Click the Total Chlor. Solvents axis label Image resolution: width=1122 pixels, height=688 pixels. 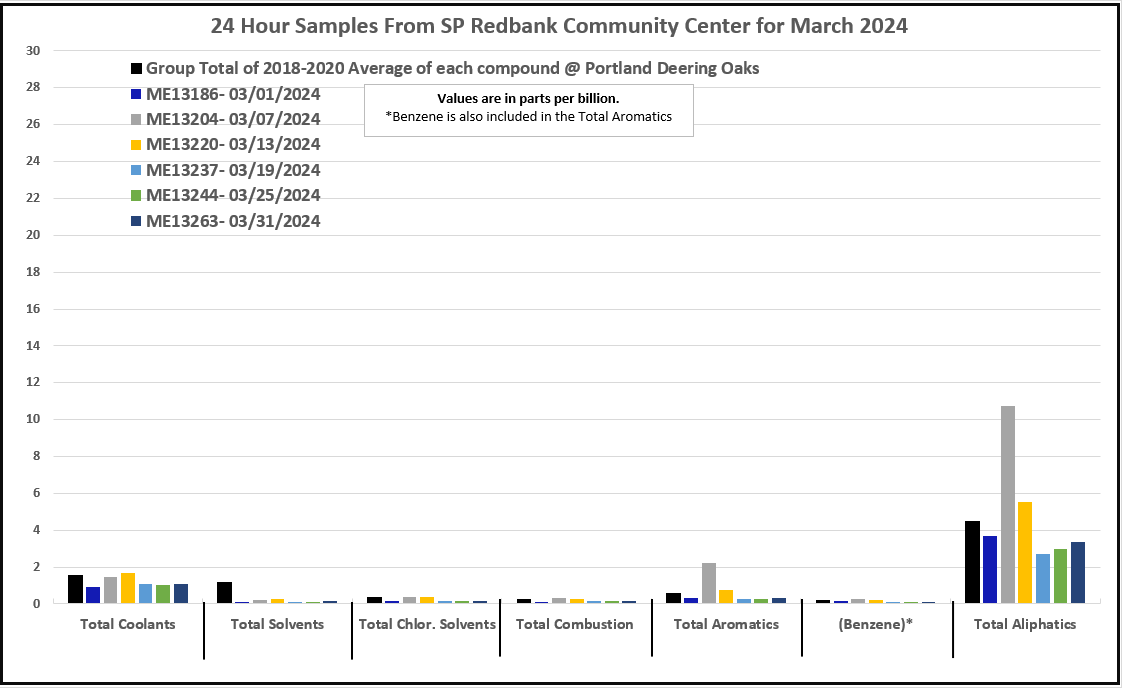(427, 624)
